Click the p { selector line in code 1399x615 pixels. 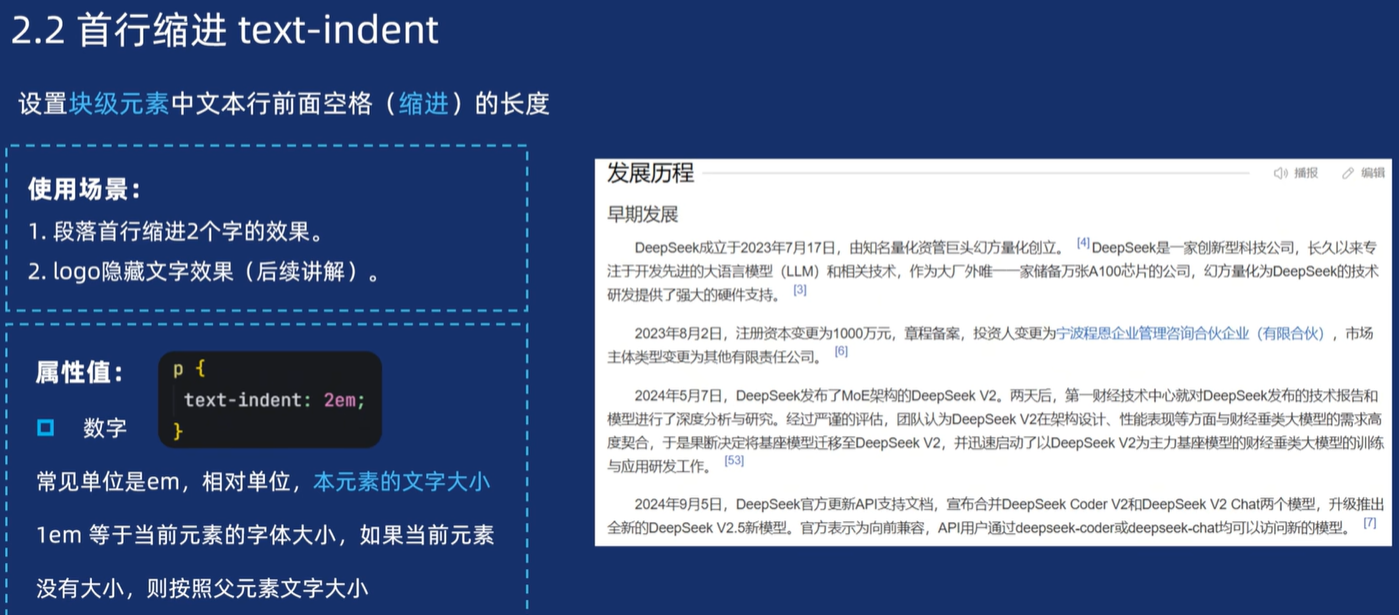[x=189, y=369]
